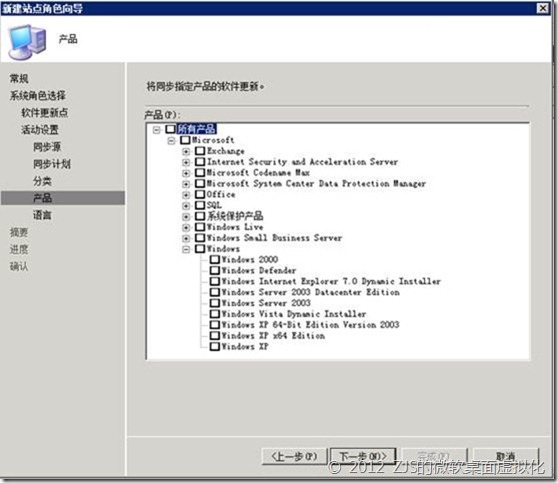The height and width of the screenshot is (483, 558).
Task: Tick the Windows Small Business Server checkbox
Action: [200, 238]
